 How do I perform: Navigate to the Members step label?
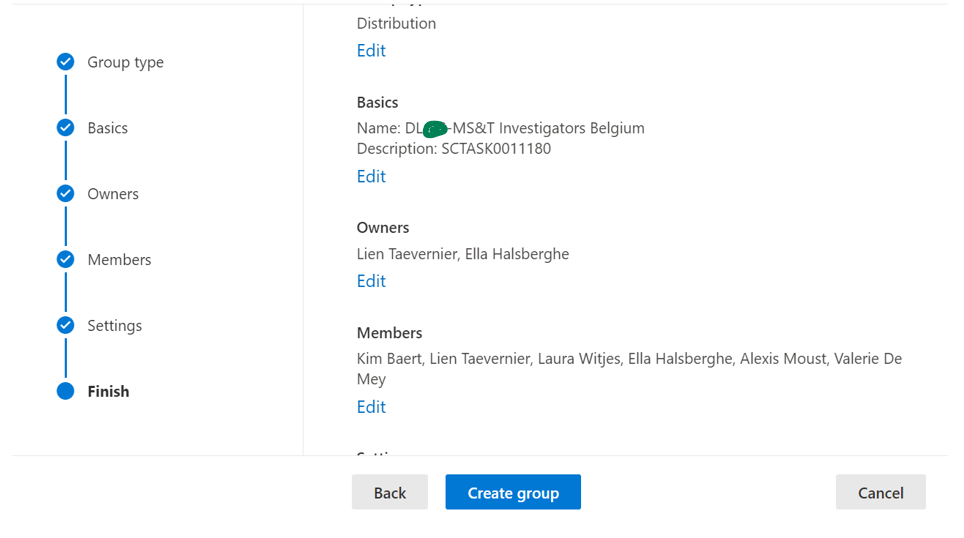click(x=119, y=260)
